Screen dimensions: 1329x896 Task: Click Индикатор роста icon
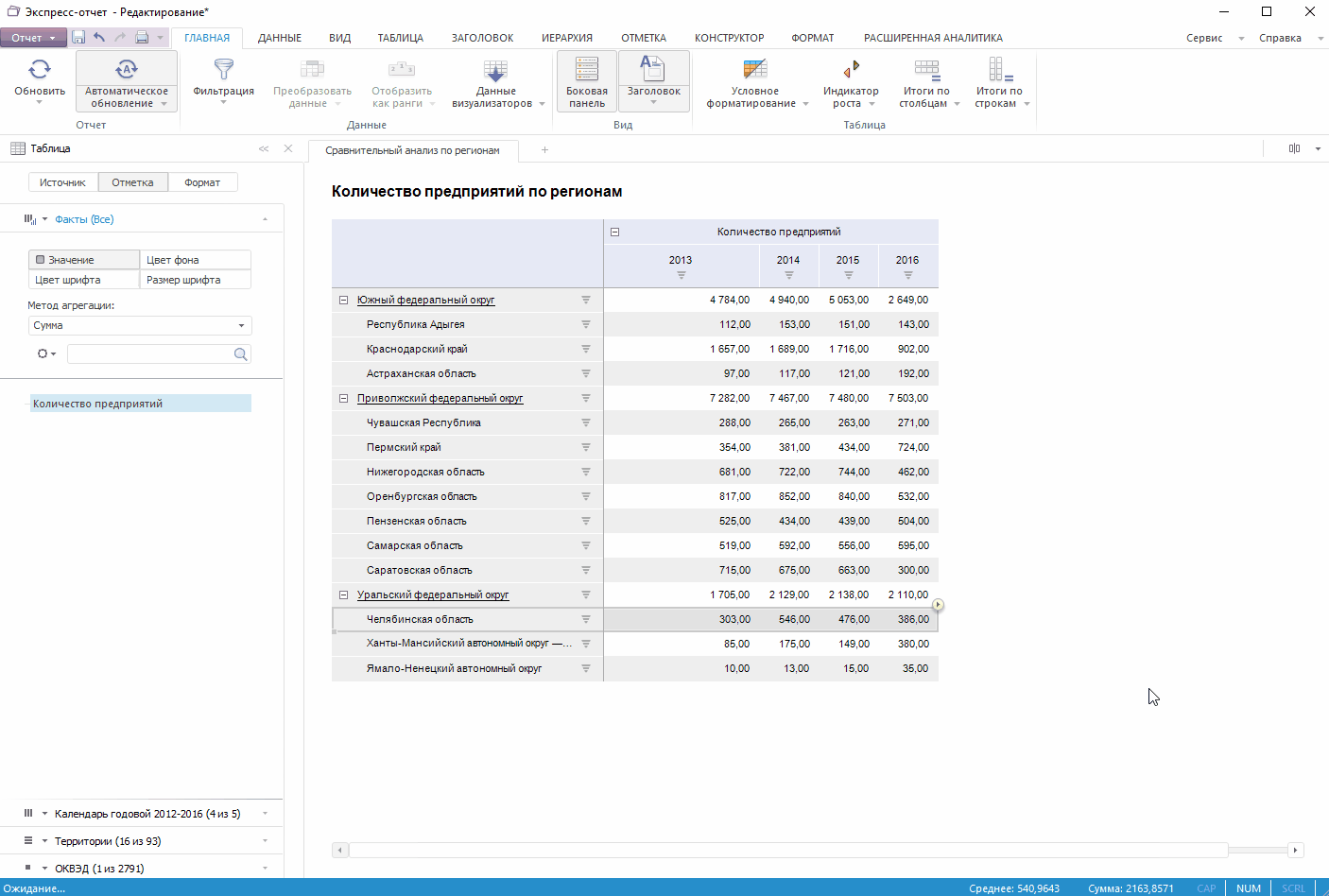click(x=851, y=70)
